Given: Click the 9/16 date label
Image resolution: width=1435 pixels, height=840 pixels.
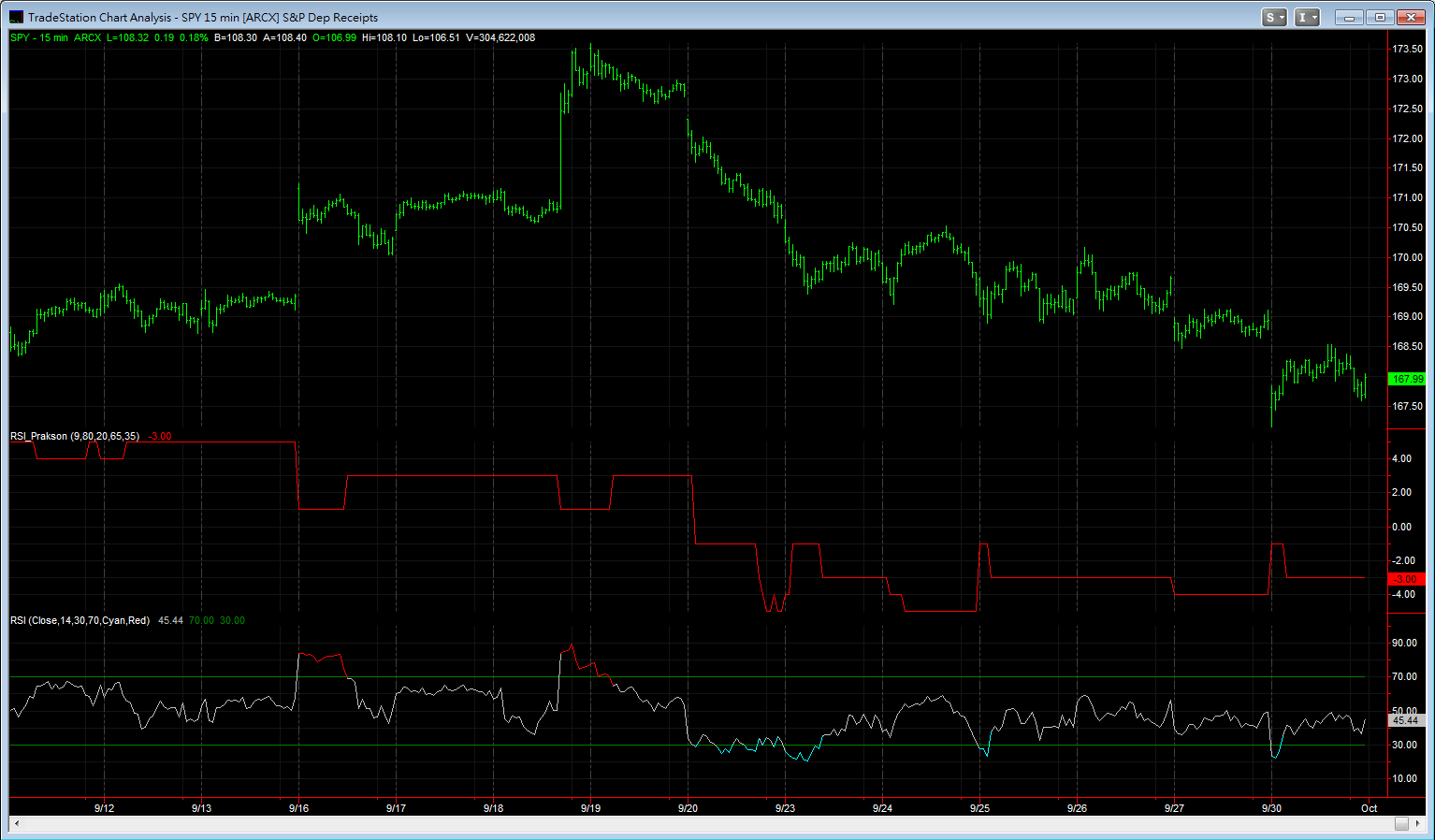Looking at the screenshot, I should pos(299,809).
